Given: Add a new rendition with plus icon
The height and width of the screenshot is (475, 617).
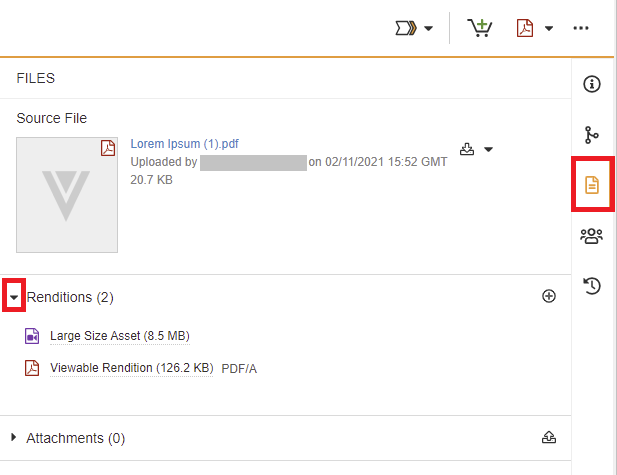Looking at the screenshot, I should tap(548, 297).
